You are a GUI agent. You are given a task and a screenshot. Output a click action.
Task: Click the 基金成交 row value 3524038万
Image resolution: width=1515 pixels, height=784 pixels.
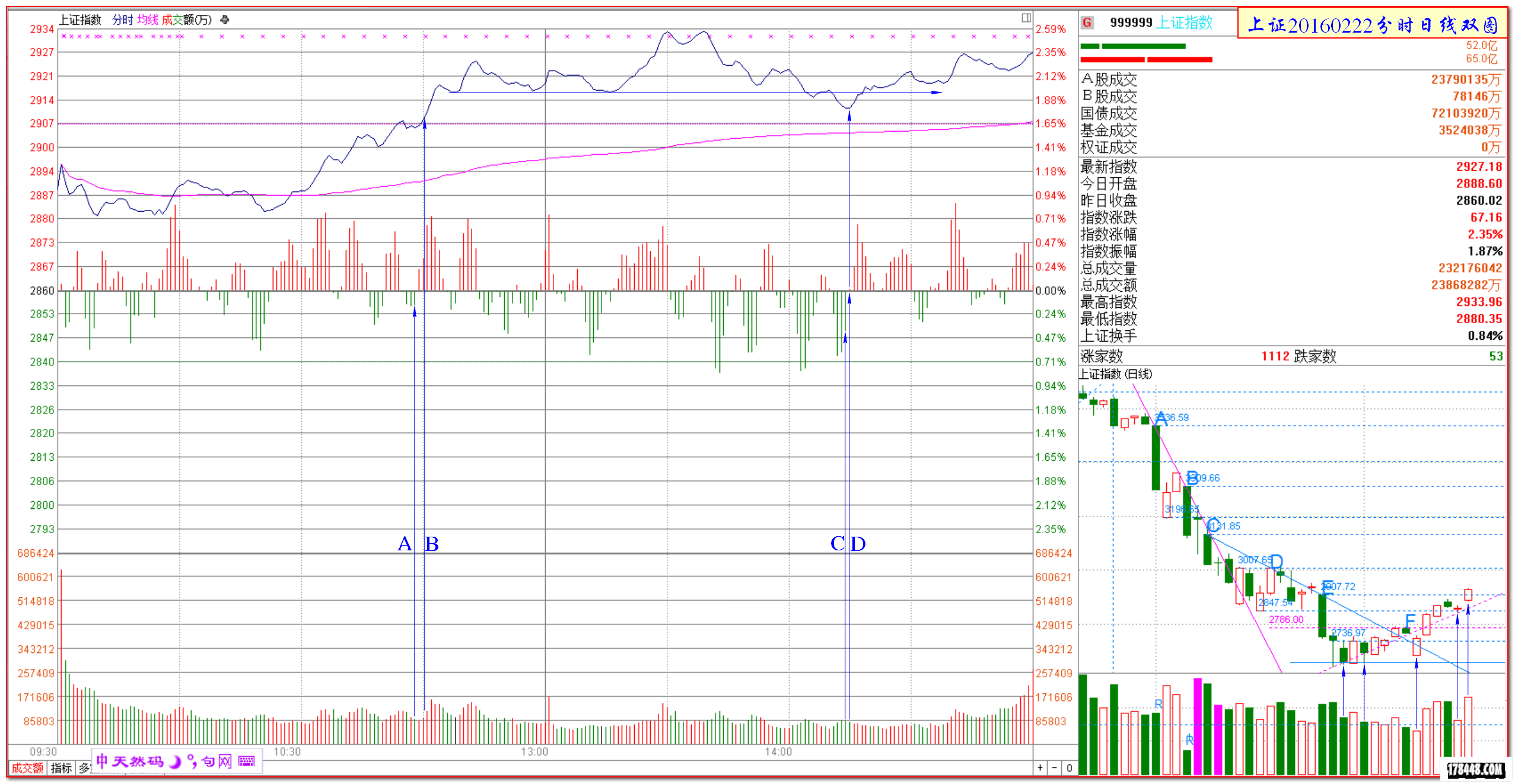click(1469, 130)
